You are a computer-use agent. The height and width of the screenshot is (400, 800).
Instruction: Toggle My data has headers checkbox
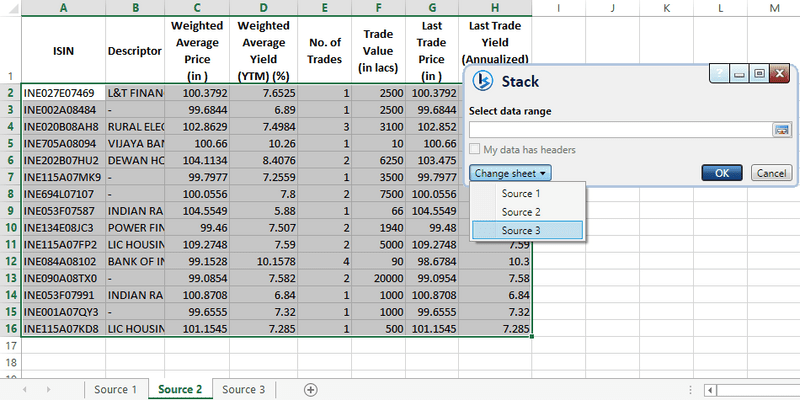click(x=475, y=149)
